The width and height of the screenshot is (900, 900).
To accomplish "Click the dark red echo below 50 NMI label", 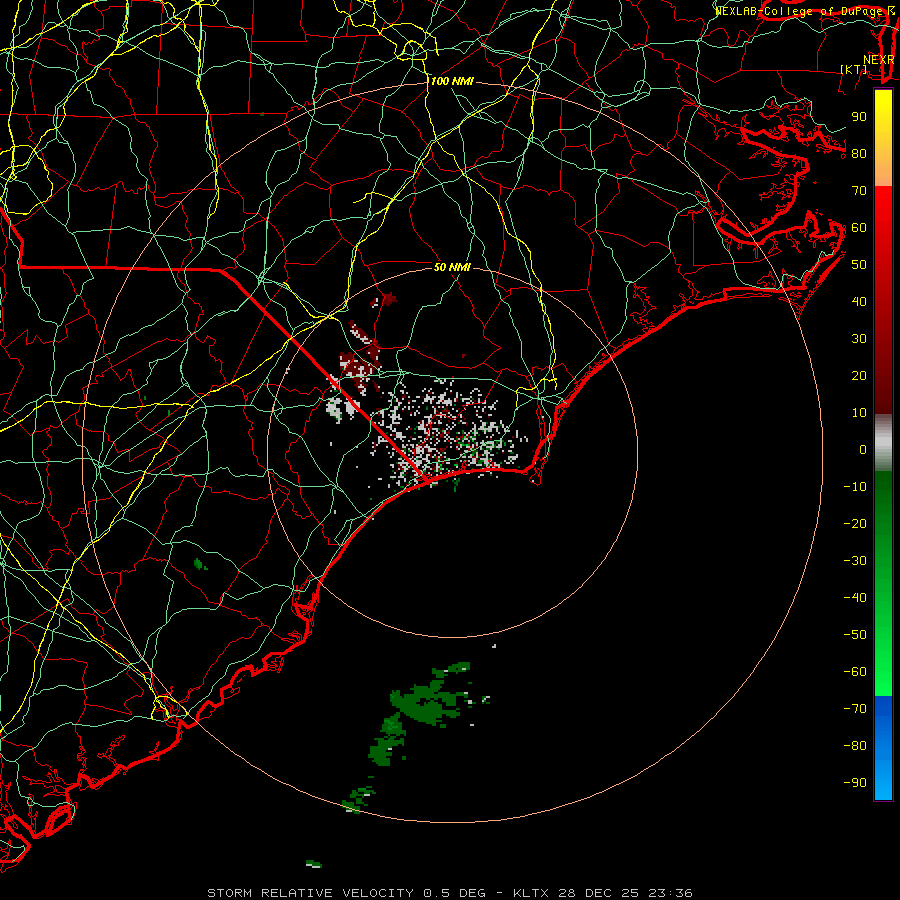I will click(389, 298).
